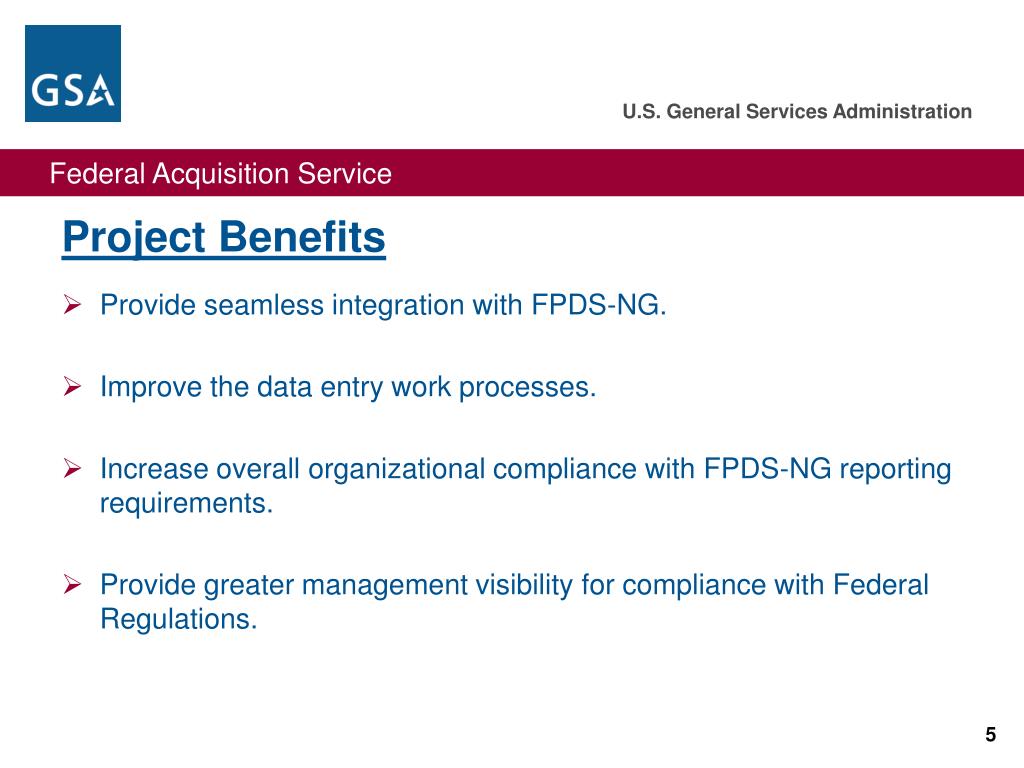This screenshot has height=768, width=1024.
Task: Click 'U.S. General Services Administration' header text
Action: (x=797, y=112)
